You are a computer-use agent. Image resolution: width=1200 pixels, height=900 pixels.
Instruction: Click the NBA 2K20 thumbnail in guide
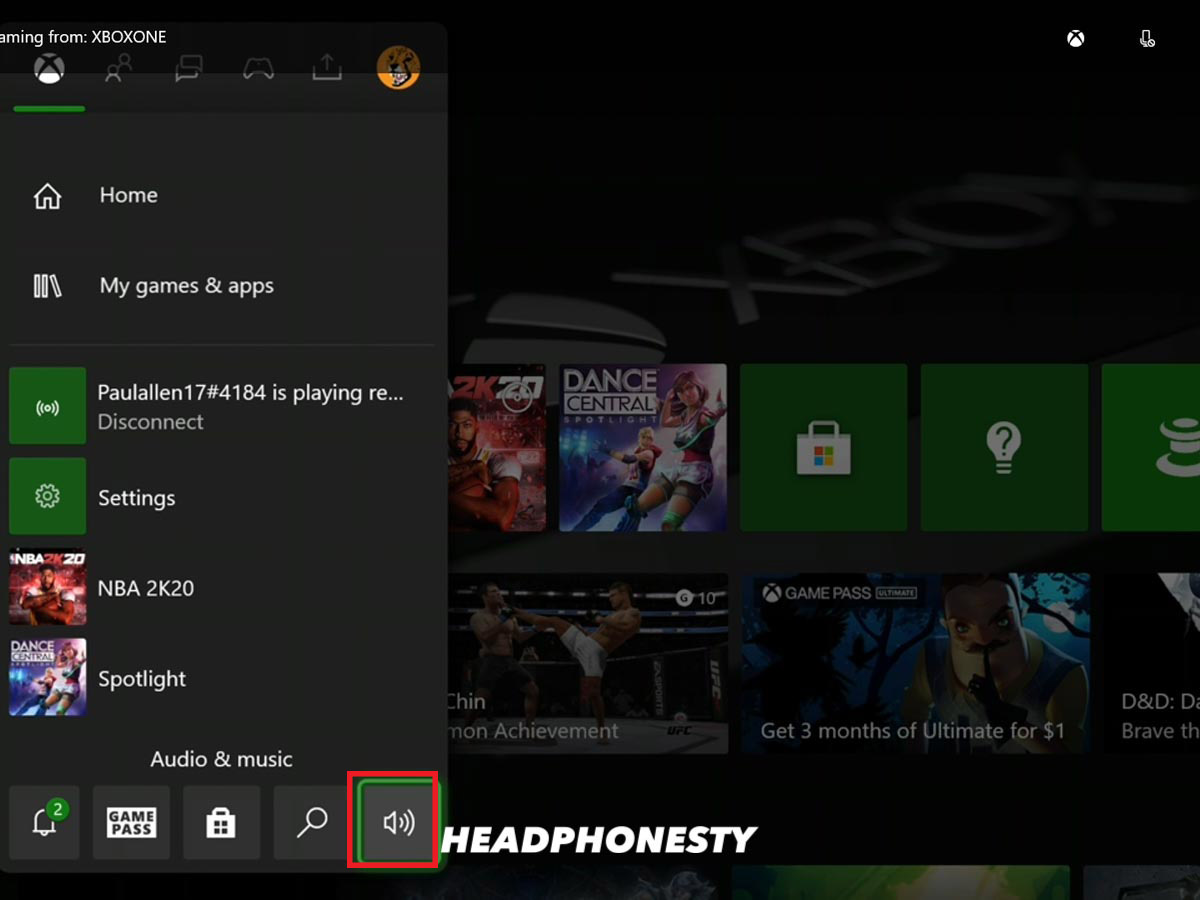[48, 587]
